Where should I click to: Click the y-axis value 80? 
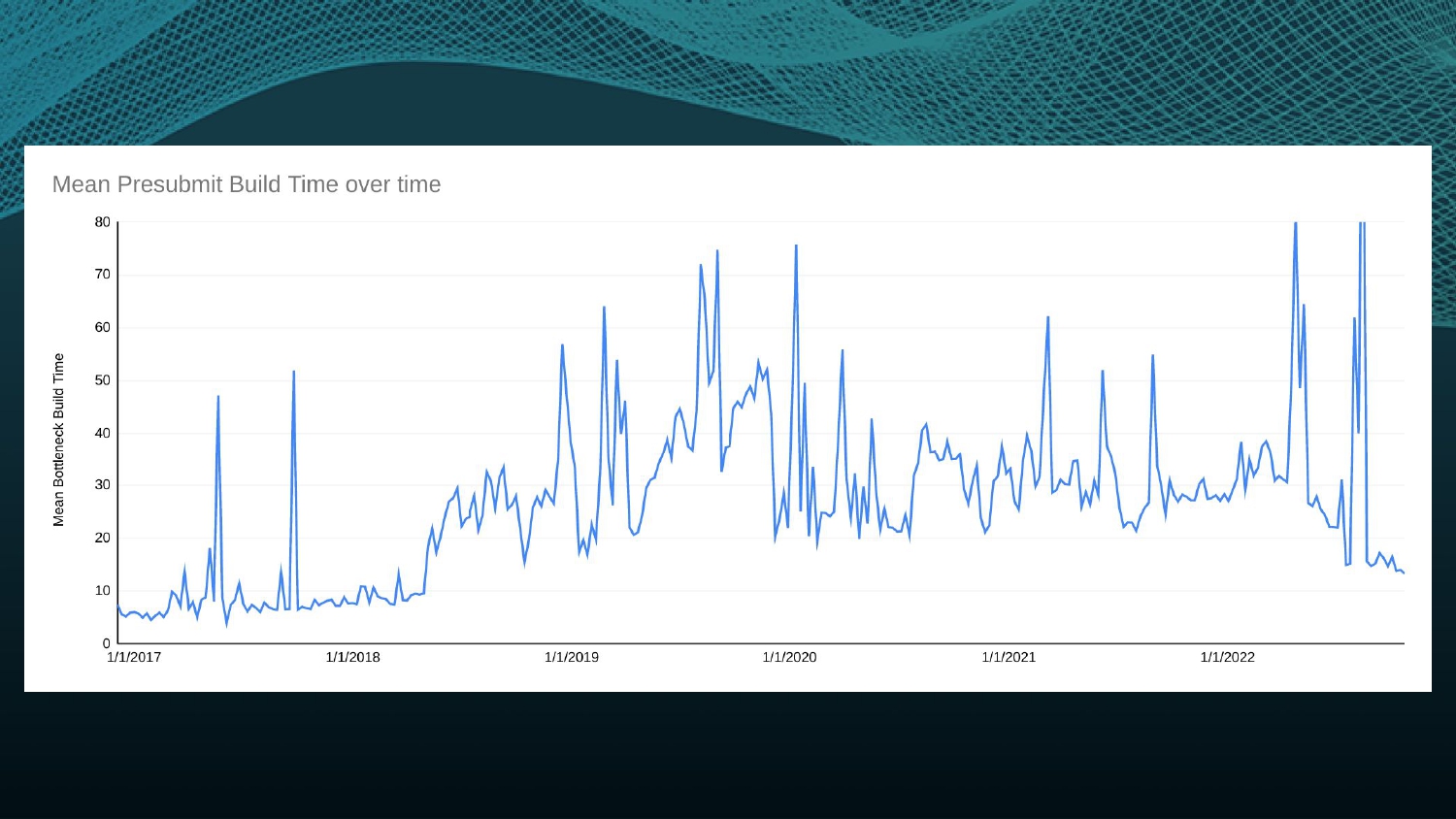coord(103,222)
